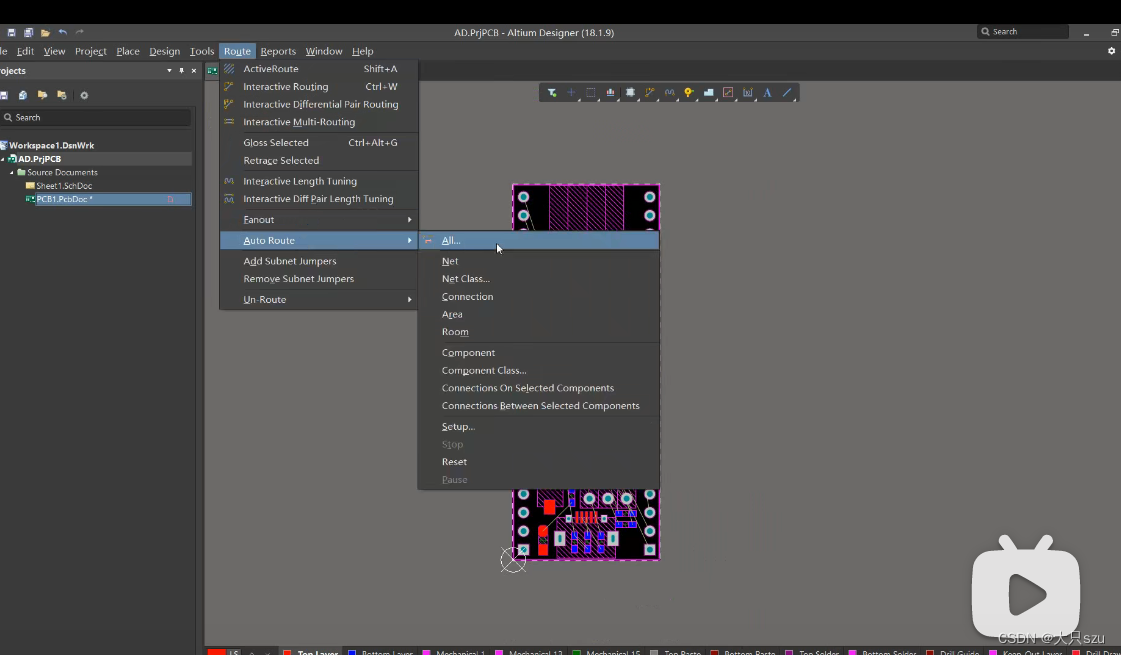
Task: Open the Design menu
Action: pos(164,51)
